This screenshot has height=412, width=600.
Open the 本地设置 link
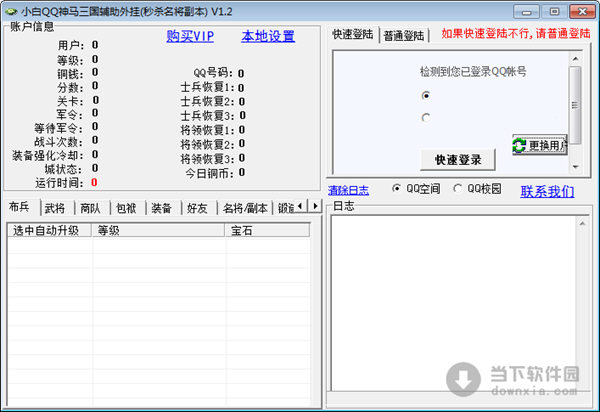pyautogui.click(x=268, y=37)
